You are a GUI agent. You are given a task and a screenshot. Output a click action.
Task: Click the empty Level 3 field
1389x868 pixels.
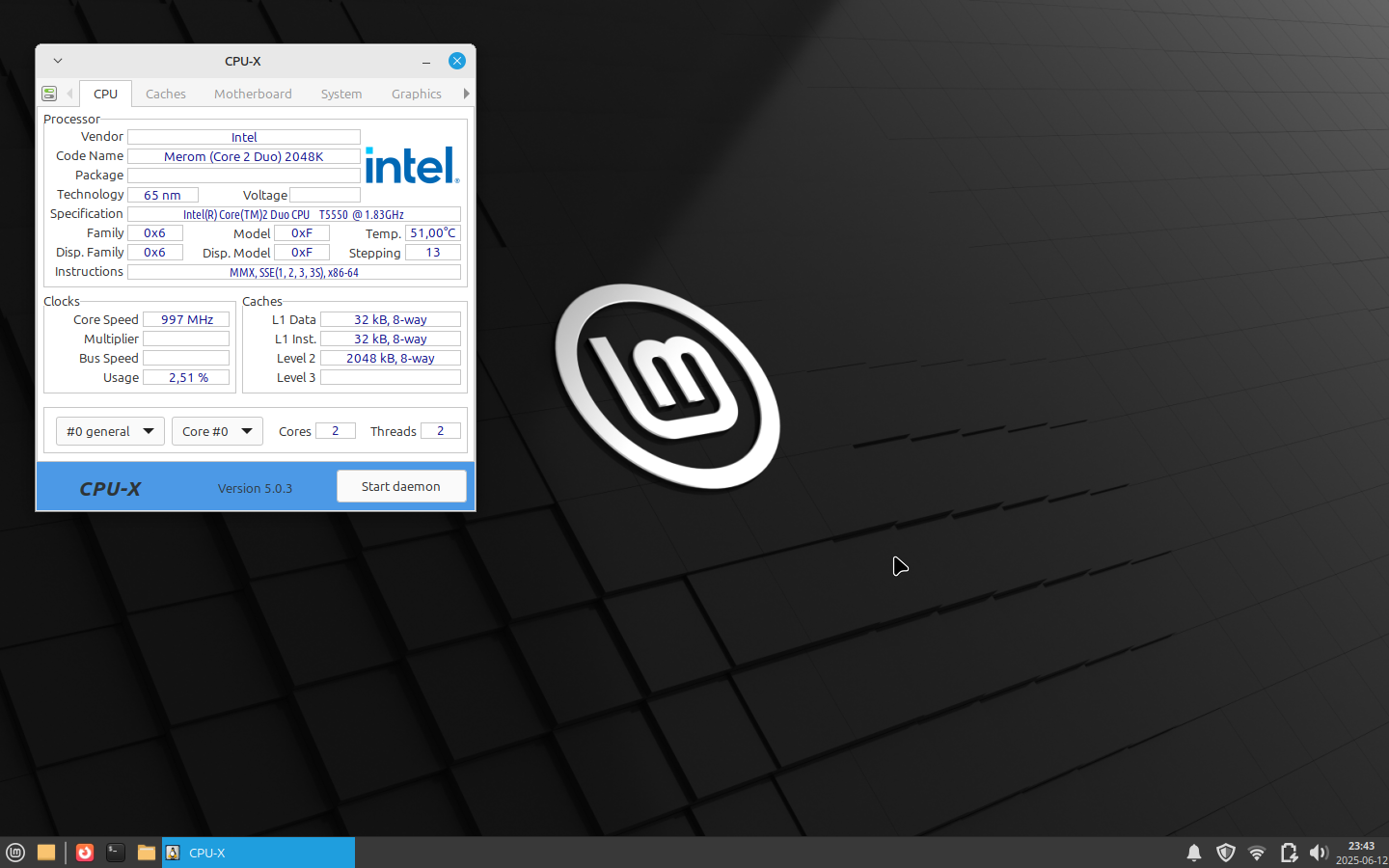(x=391, y=377)
